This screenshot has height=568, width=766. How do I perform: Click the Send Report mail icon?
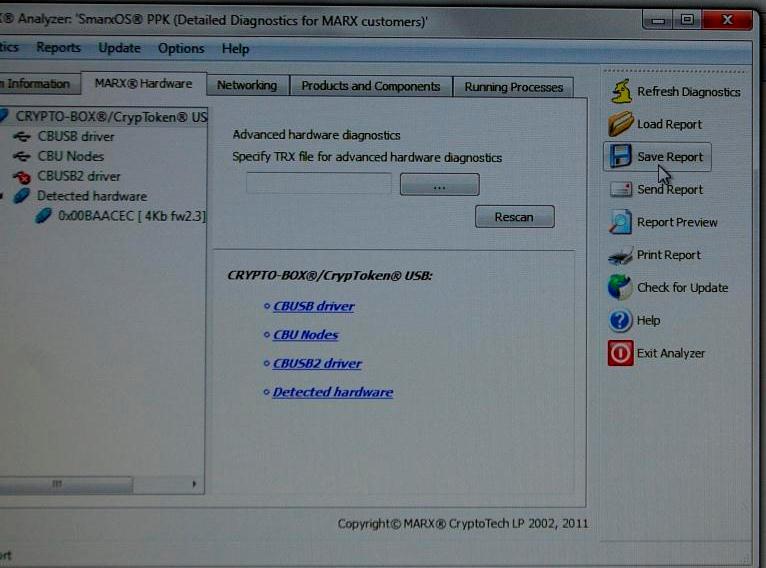click(621, 189)
